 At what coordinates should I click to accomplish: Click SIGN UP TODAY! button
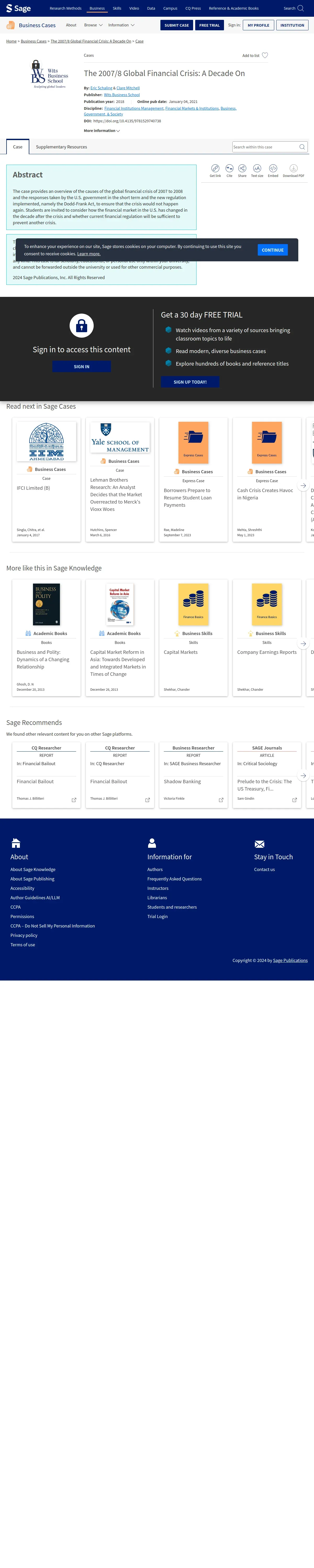point(190,382)
